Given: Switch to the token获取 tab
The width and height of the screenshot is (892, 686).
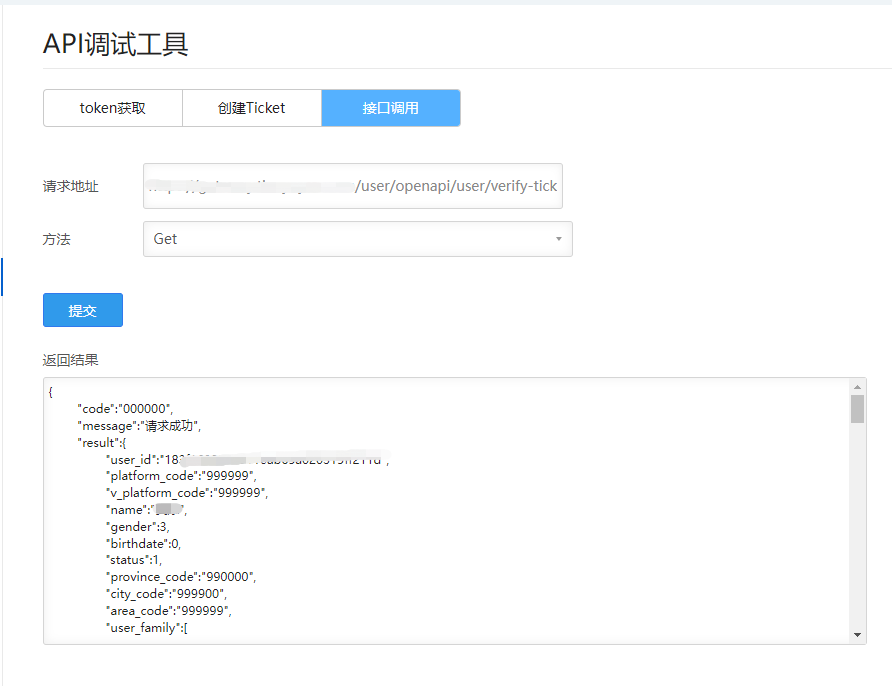Looking at the screenshot, I should click(x=113, y=108).
